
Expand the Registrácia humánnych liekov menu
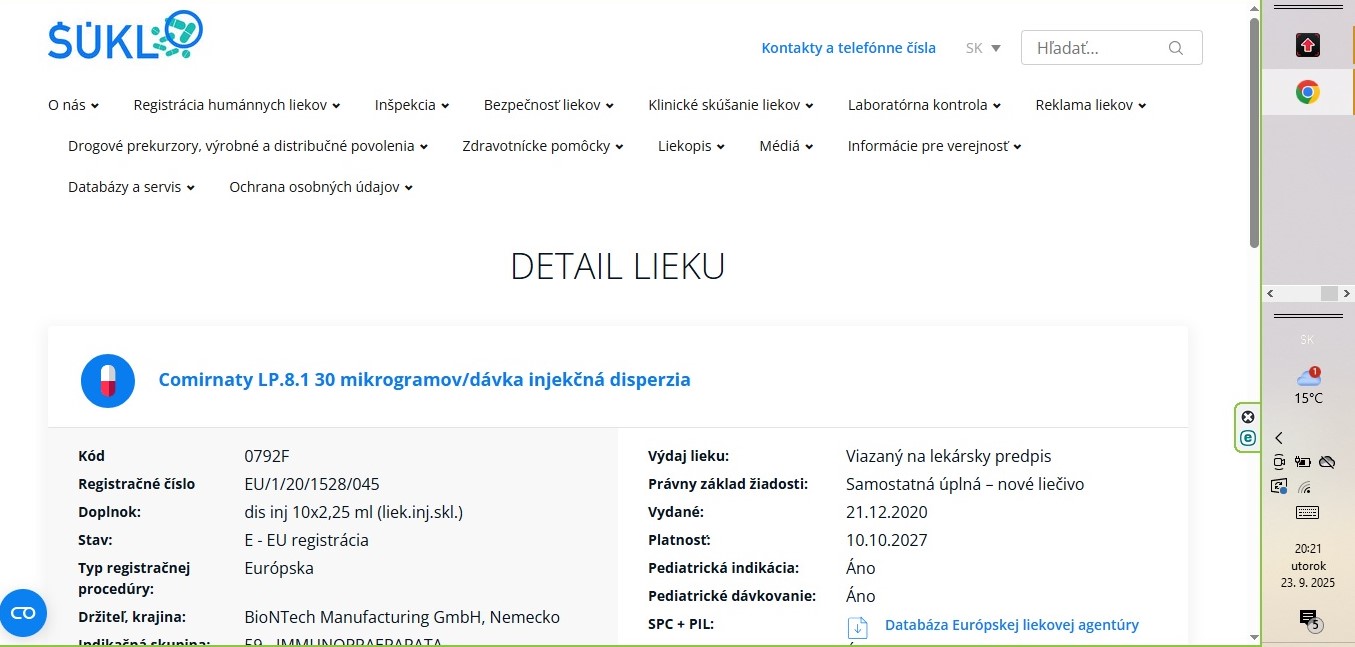pos(236,105)
